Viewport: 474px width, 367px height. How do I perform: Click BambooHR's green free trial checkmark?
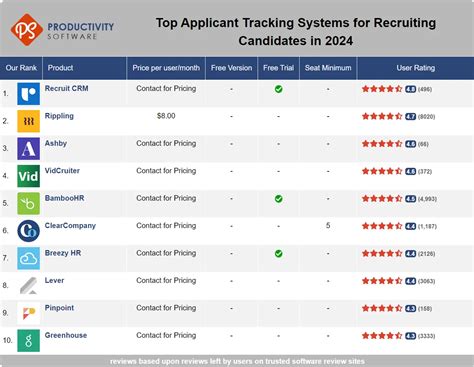tap(279, 199)
